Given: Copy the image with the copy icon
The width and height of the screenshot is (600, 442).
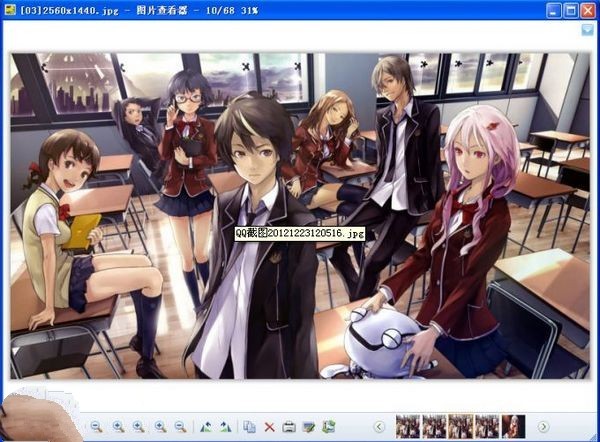Looking at the screenshot, I should pyautogui.click(x=249, y=426).
